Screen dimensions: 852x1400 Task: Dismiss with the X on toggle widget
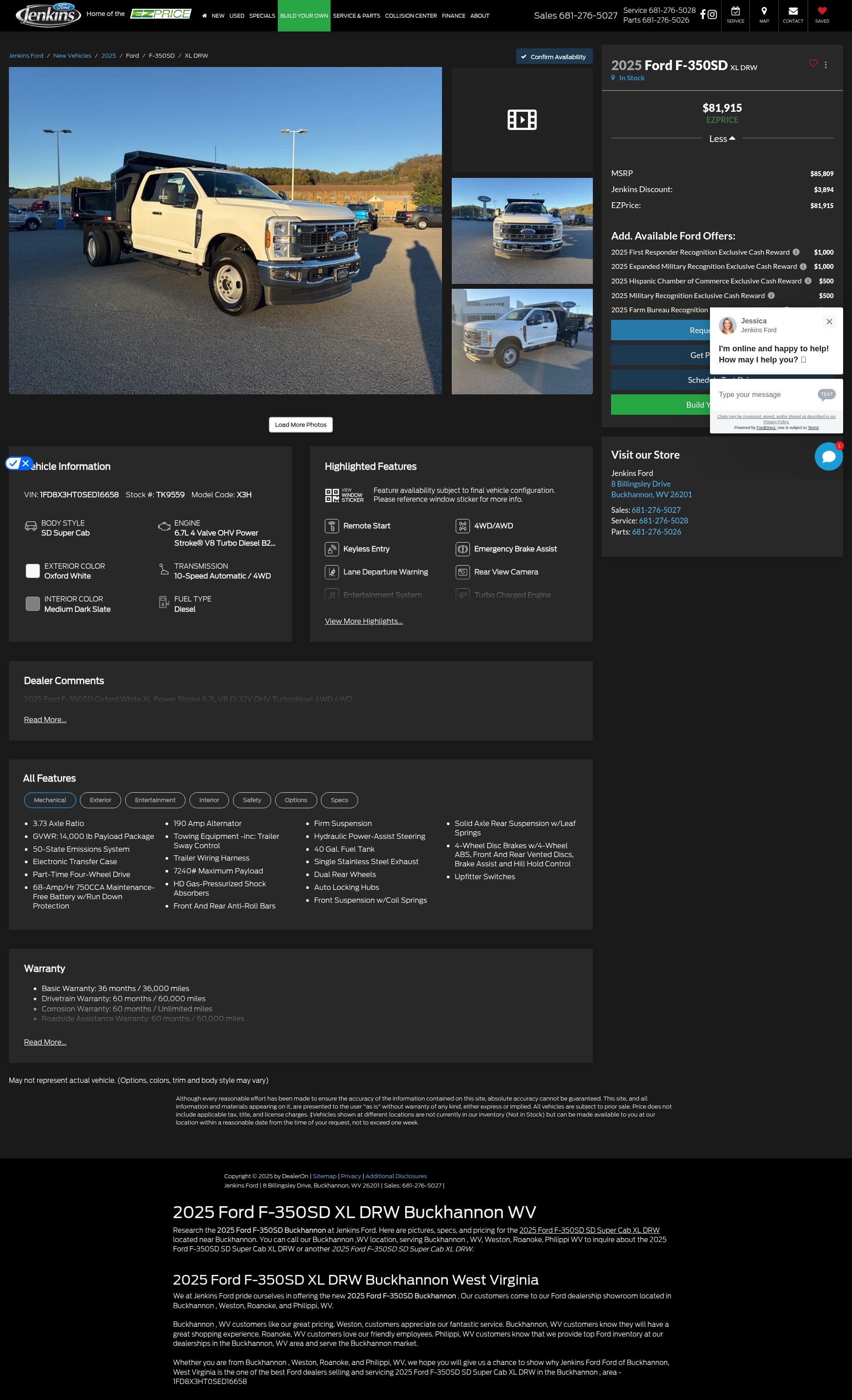[26, 463]
